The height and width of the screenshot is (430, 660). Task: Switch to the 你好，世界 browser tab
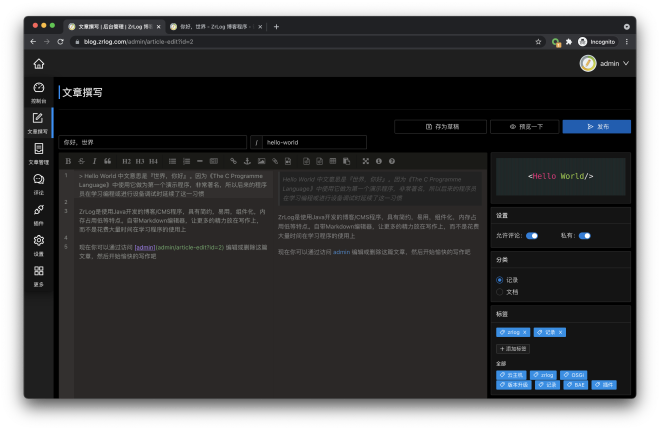point(215,27)
